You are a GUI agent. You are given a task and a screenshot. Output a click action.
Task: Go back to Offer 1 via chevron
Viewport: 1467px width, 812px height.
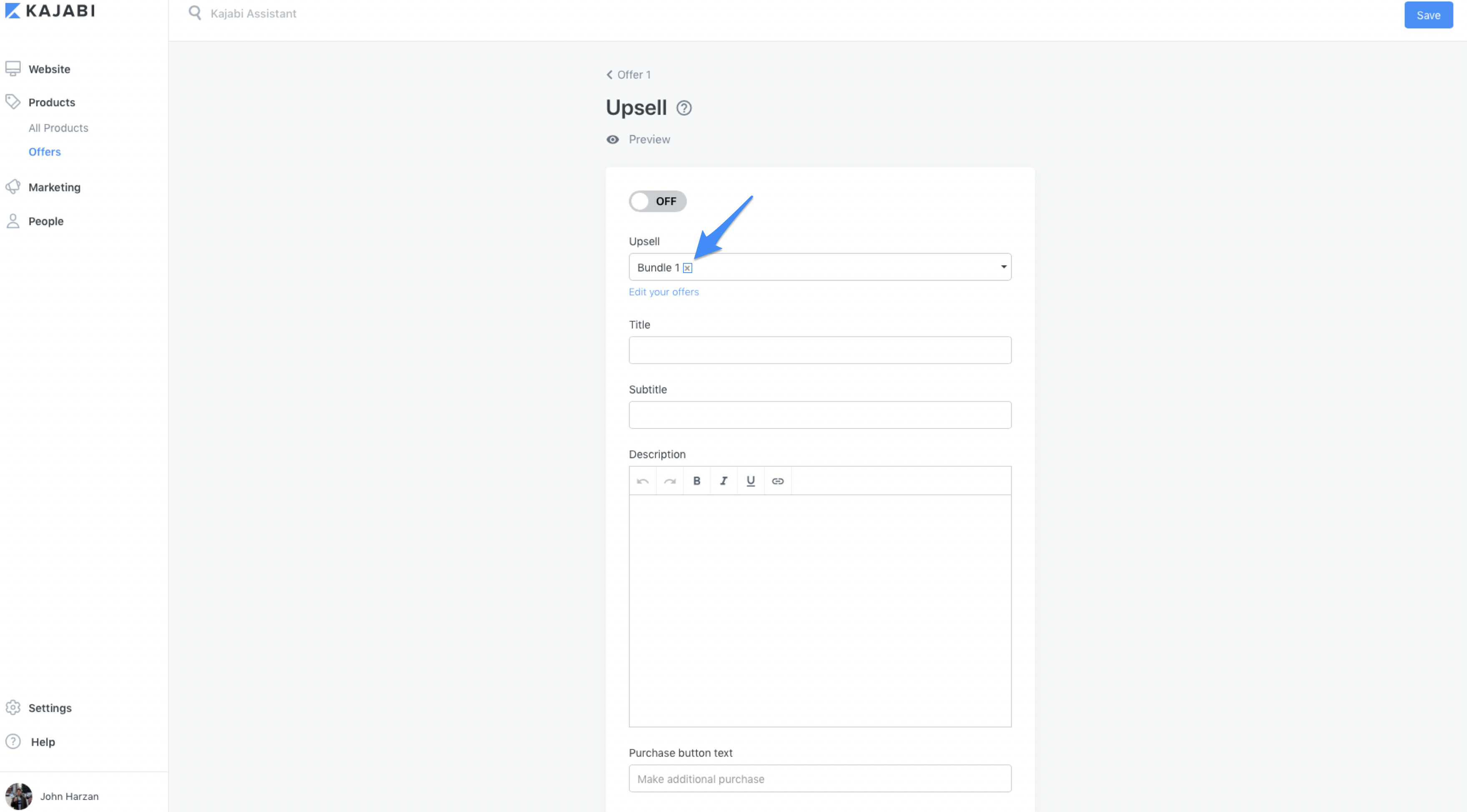(x=609, y=75)
